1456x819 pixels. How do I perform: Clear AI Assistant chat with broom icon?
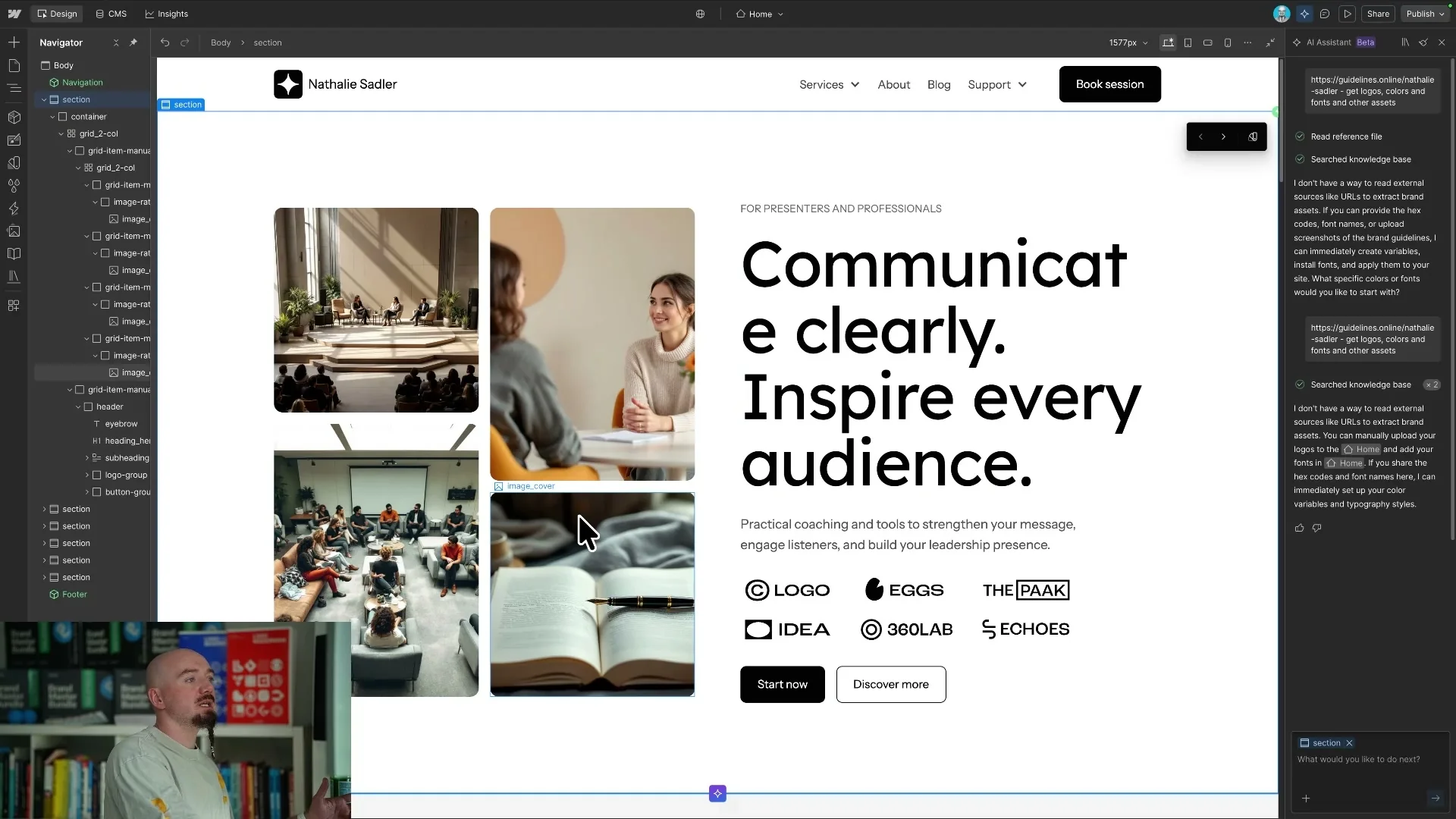pos(1423,42)
